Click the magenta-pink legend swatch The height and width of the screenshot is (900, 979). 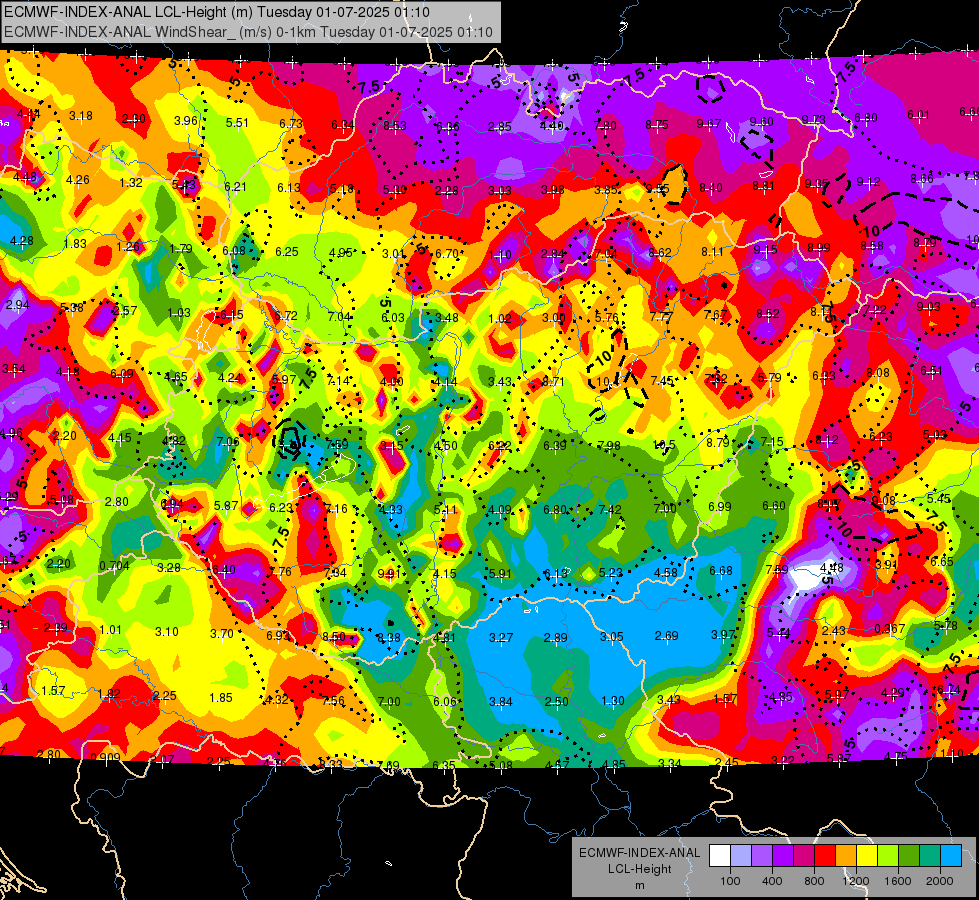pos(804,856)
